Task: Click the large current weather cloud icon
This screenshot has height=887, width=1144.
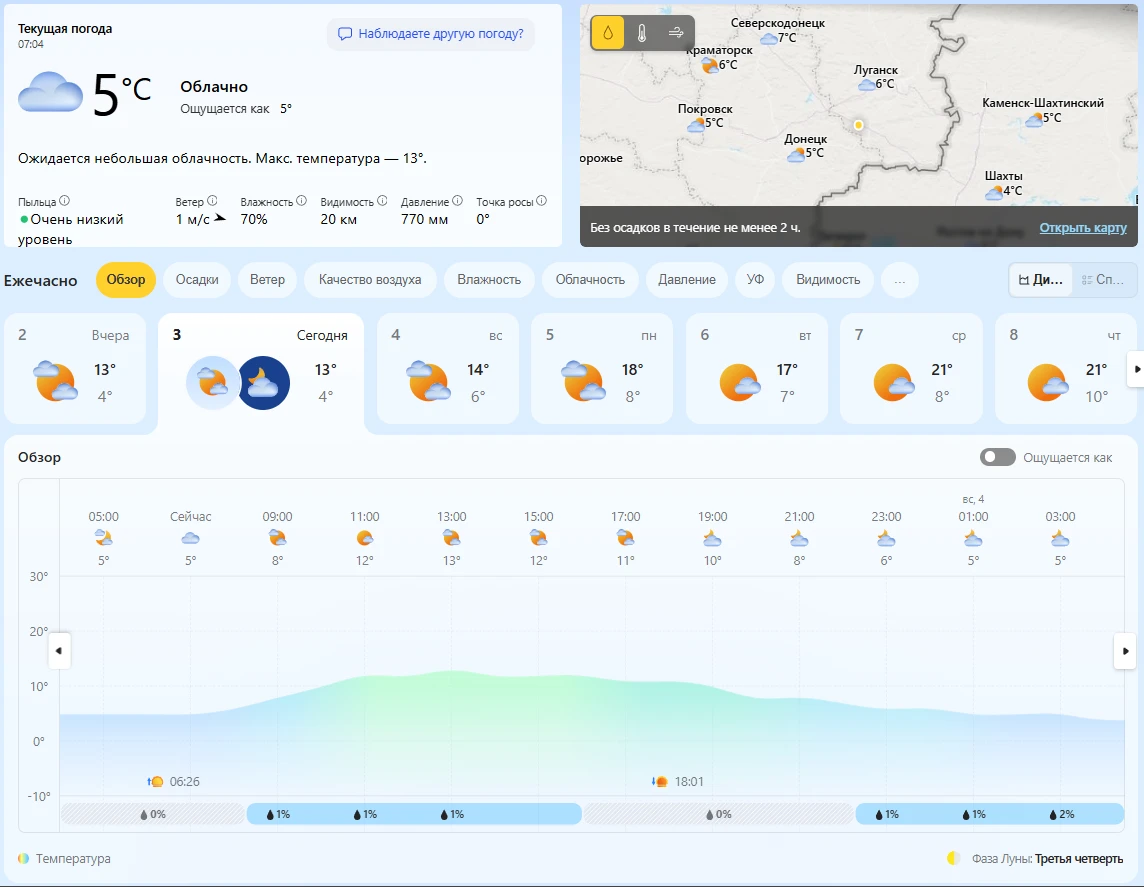Action: pyautogui.click(x=50, y=93)
